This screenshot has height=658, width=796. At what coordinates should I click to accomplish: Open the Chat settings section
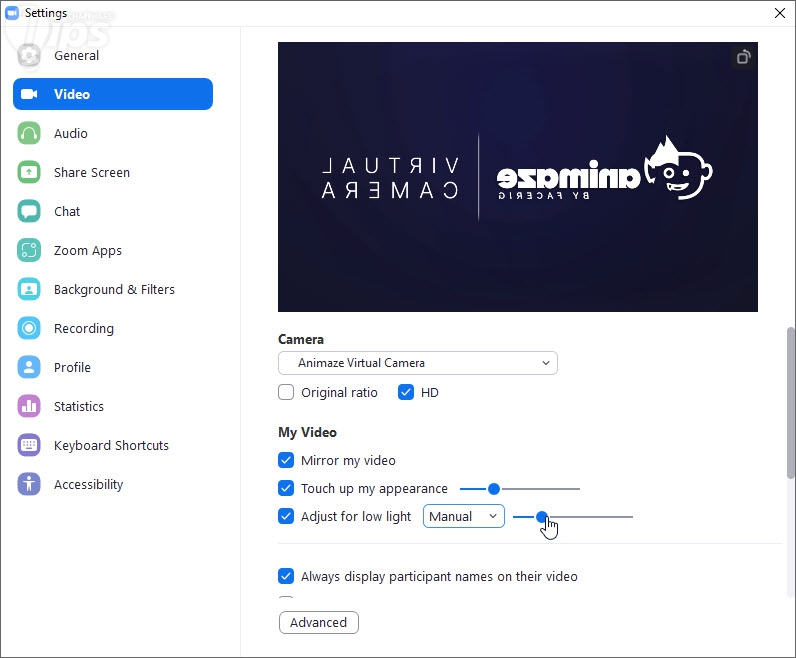click(x=113, y=211)
